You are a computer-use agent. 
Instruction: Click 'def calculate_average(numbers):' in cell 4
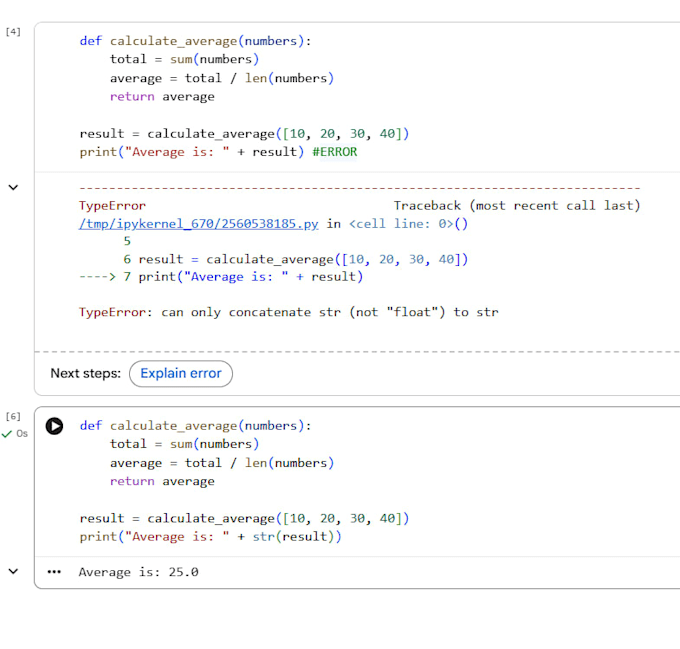click(196, 41)
